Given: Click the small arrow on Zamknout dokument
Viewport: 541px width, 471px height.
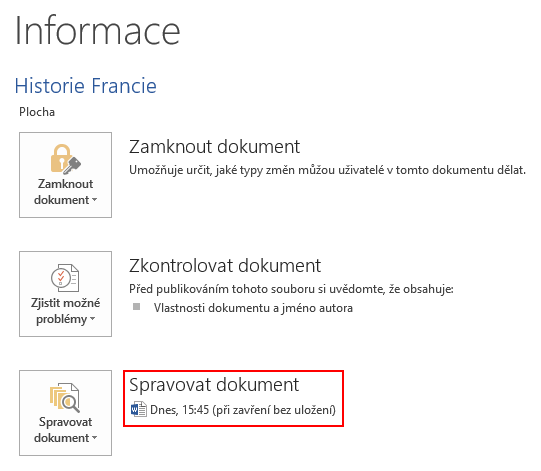Looking at the screenshot, I should [95, 200].
